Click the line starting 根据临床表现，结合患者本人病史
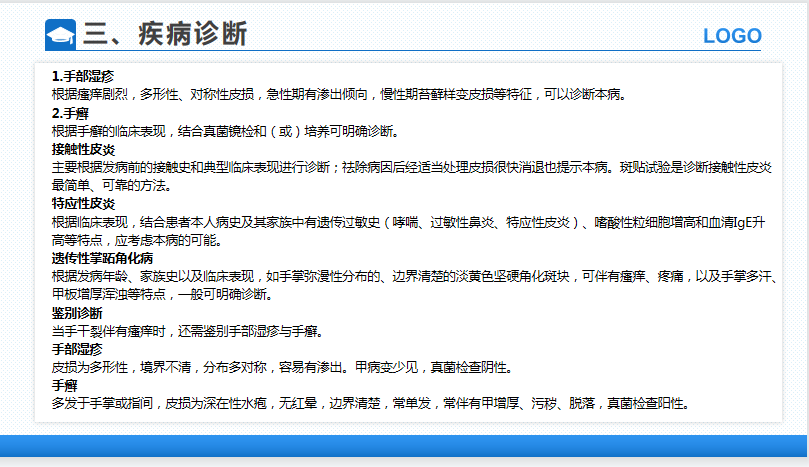This screenshot has width=809, height=467. click(409, 222)
